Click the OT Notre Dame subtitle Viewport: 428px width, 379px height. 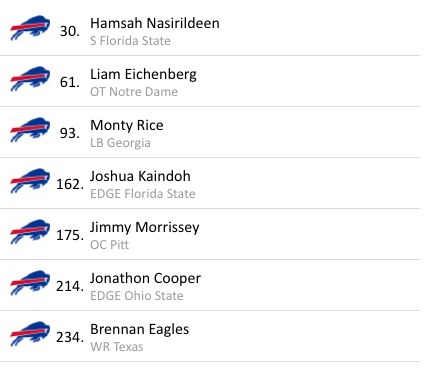[x=134, y=92]
